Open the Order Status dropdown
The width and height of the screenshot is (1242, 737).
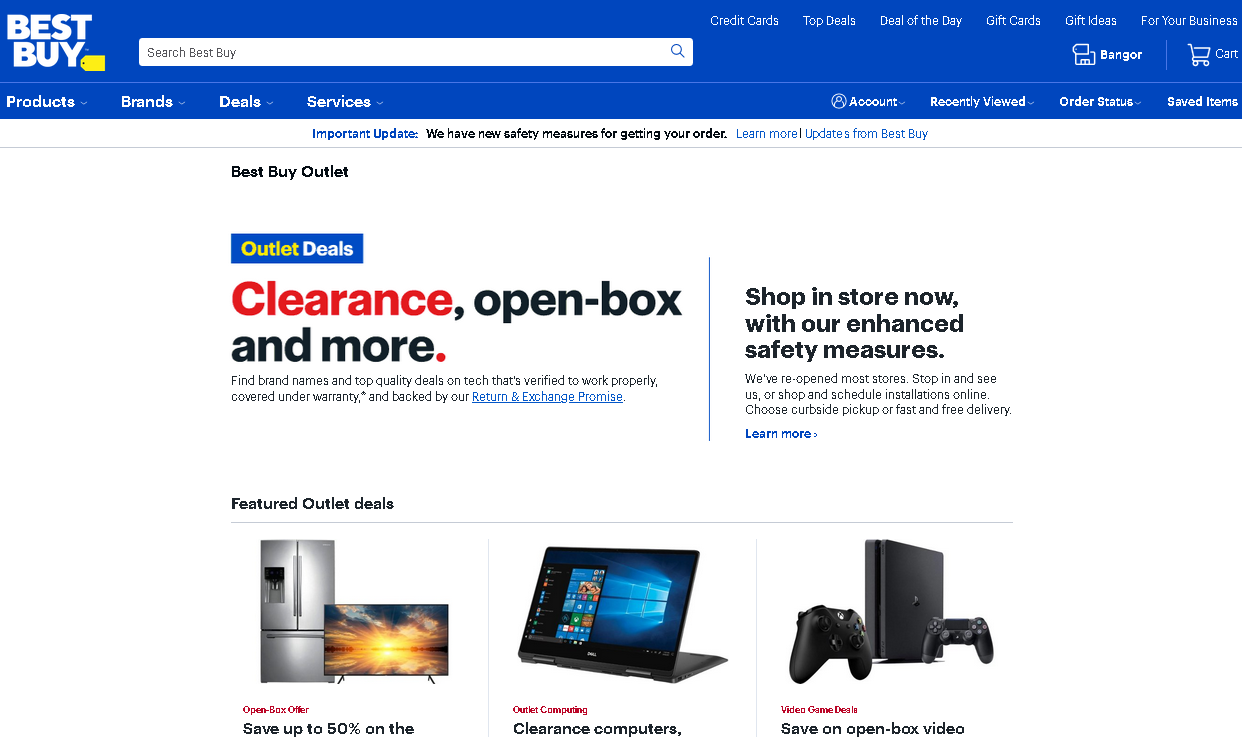[1100, 101]
